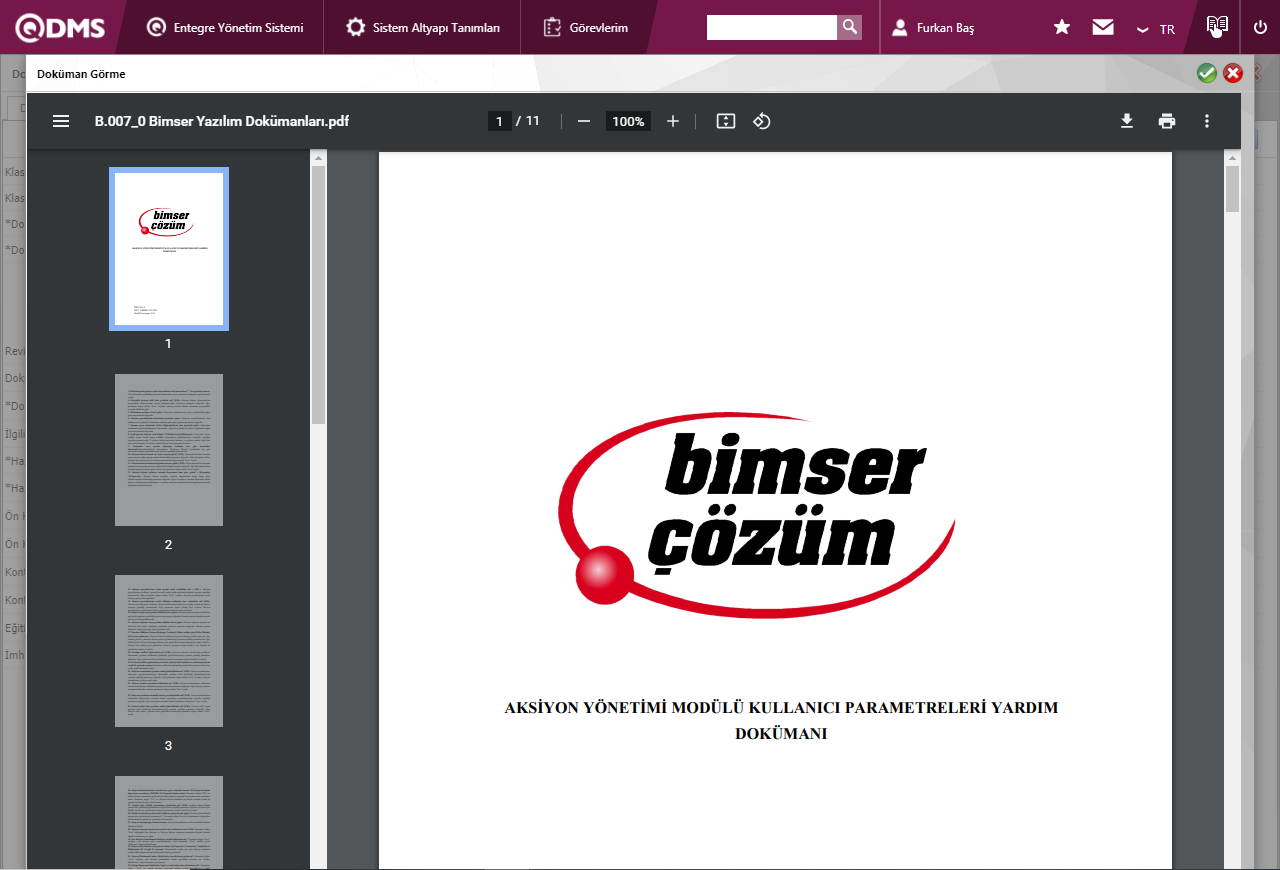Image resolution: width=1280 pixels, height=870 pixels.
Task: Toggle the PDF sidebar hamburger menu
Action: coord(61,121)
